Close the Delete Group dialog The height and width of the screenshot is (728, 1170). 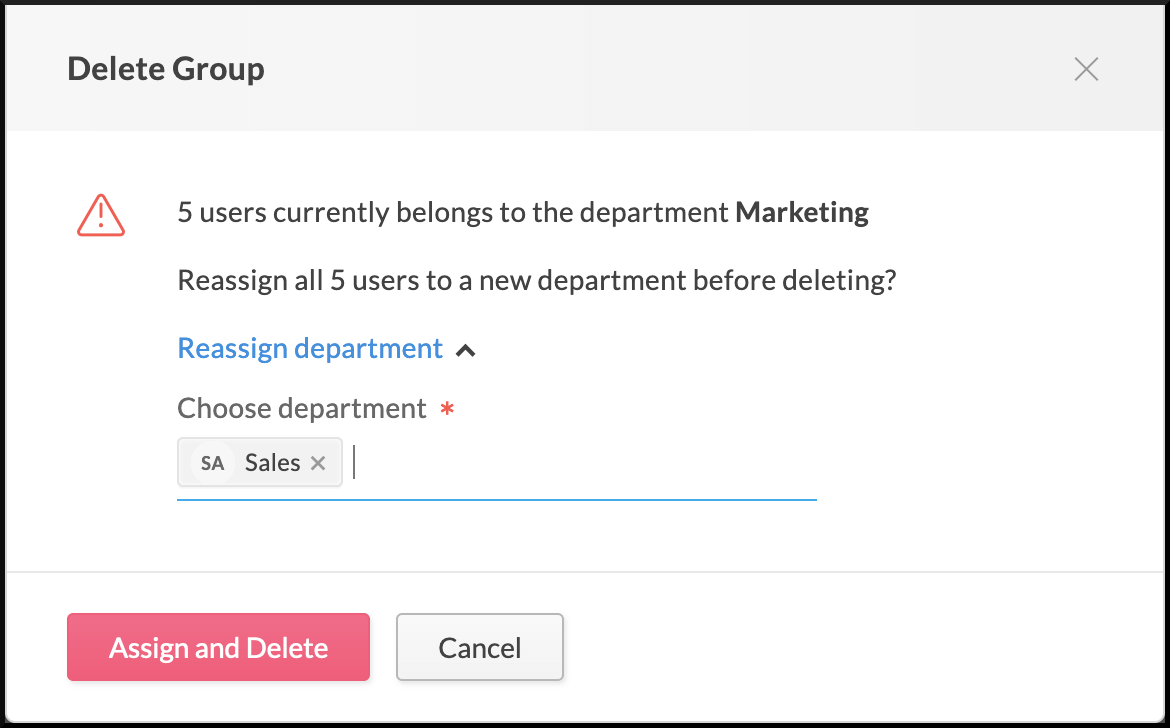coord(1086,69)
